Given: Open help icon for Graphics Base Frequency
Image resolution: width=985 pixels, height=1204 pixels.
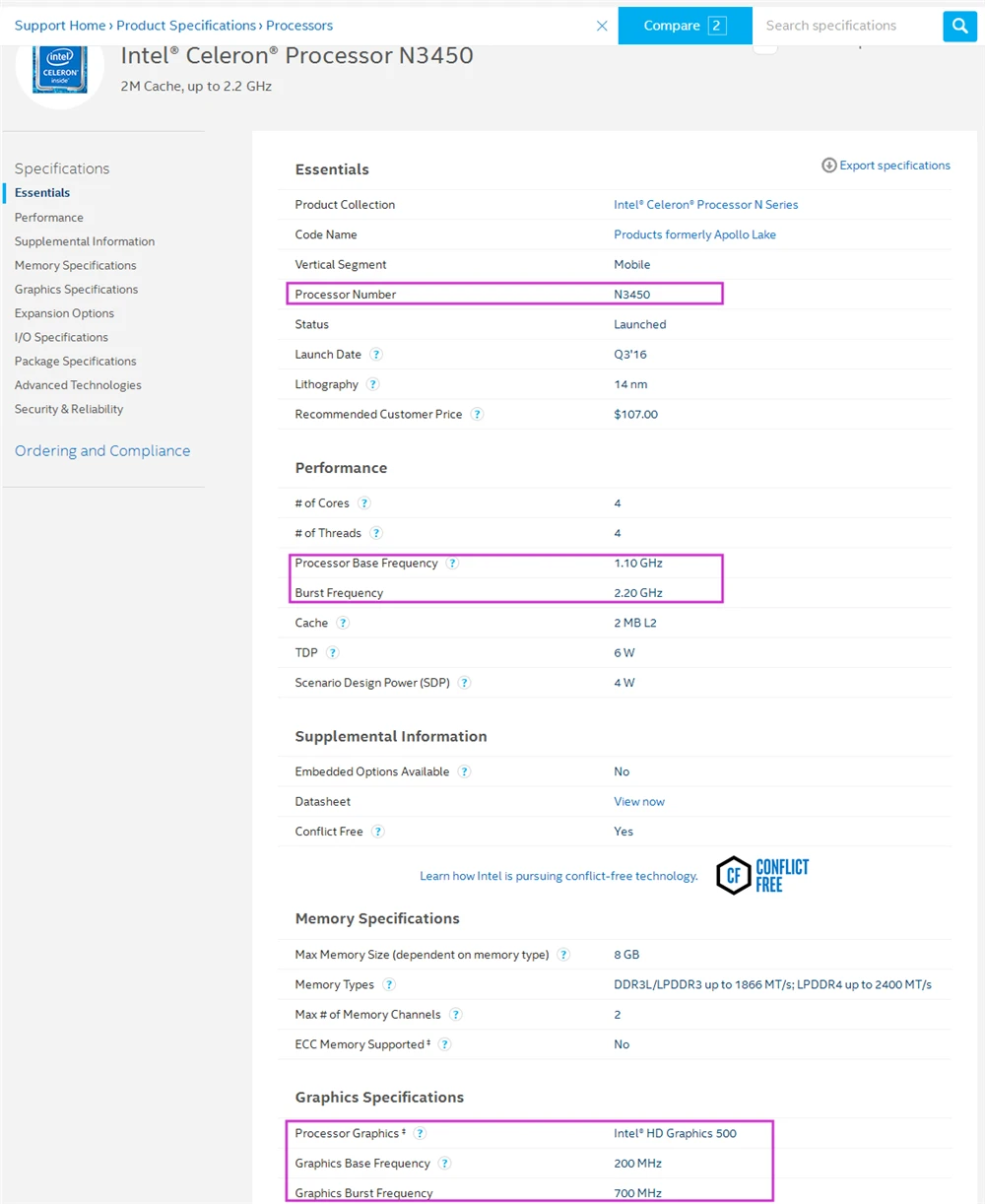Looking at the screenshot, I should pos(444,1164).
